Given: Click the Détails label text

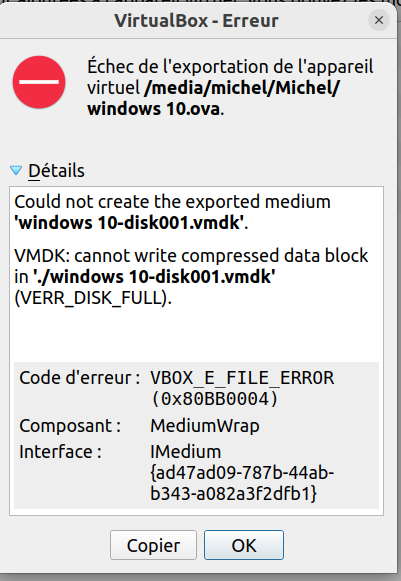Looking at the screenshot, I should click(x=56, y=171).
